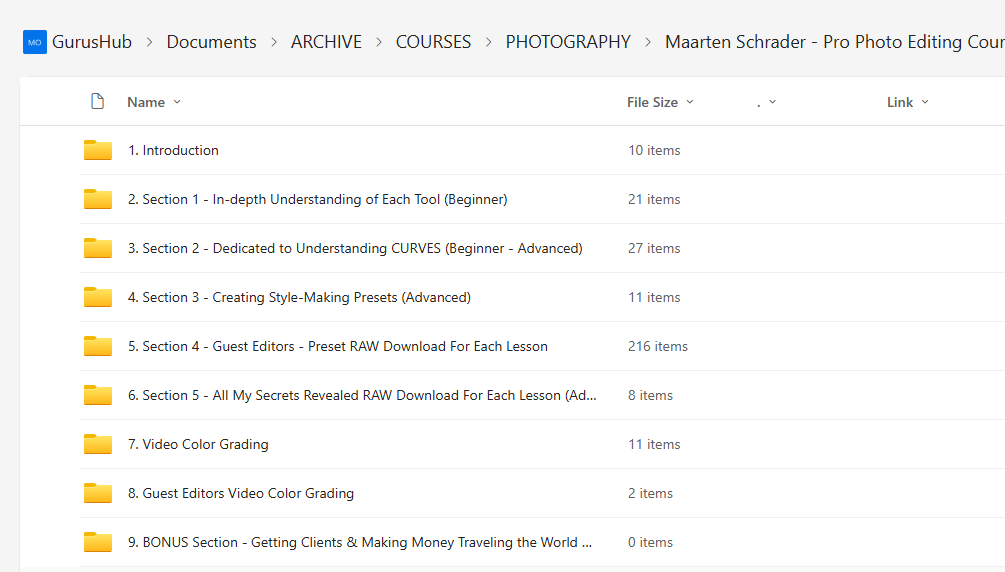Open folder 8. Guest Editors Video Color Grading
The height and width of the screenshot is (572, 1005).
pyautogui.click(x=248, y=494)
